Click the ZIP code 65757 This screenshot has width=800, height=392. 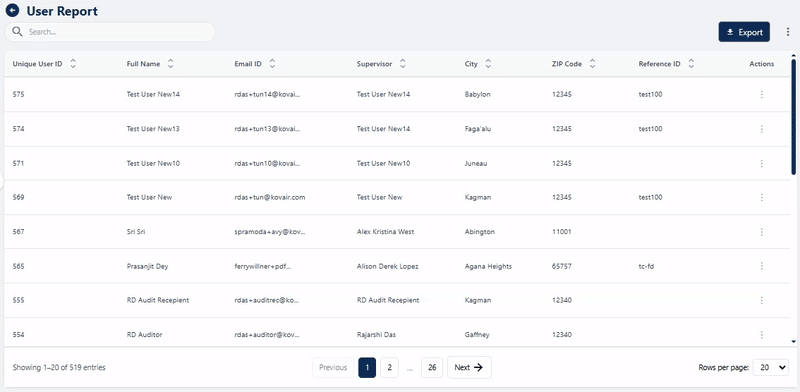(561, 266)
